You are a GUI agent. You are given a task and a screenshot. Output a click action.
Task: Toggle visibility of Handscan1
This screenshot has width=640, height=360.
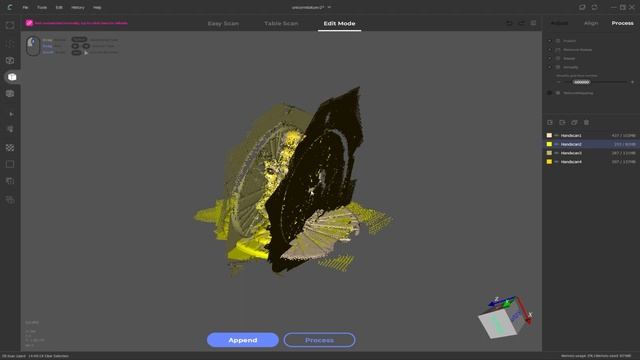click(556, 136)
